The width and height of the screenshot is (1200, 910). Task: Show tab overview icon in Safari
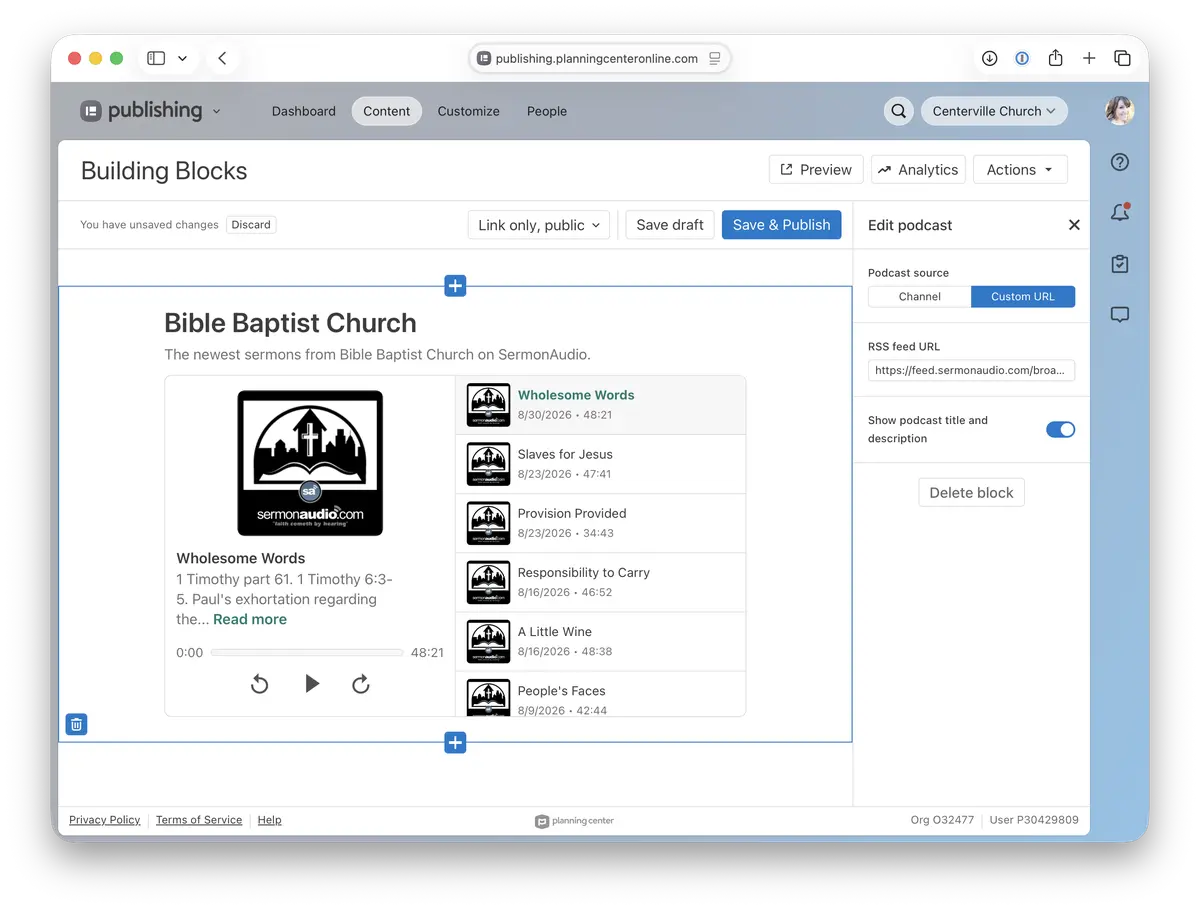pyautogui.click(x=1122, y=58)
